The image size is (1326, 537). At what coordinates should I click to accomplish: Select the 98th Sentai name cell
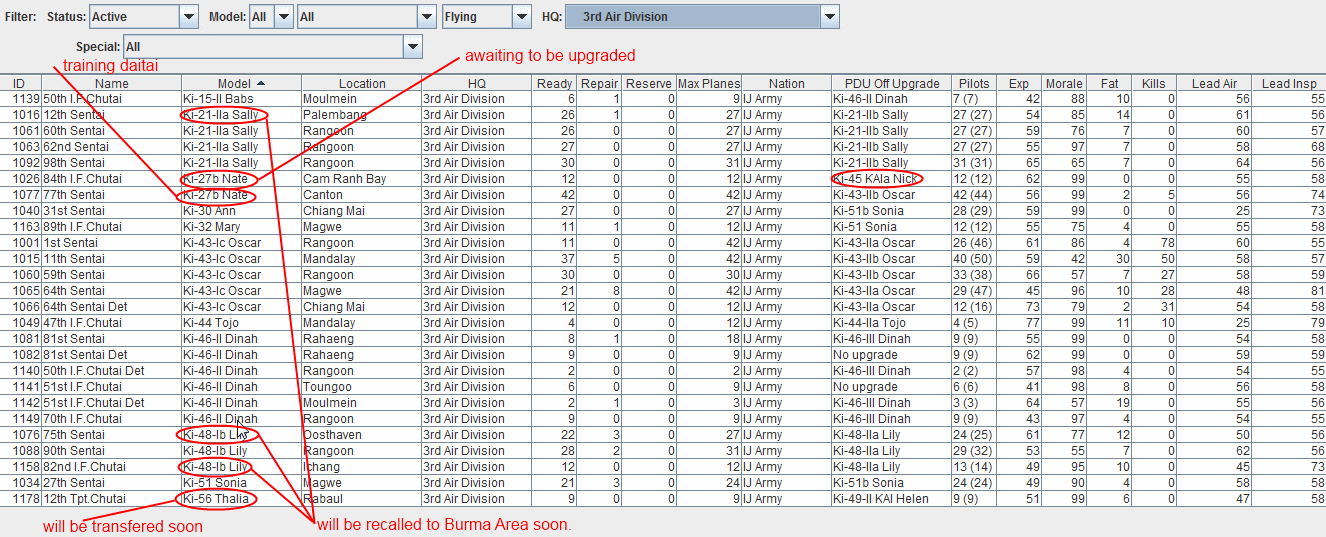point(111,163)
